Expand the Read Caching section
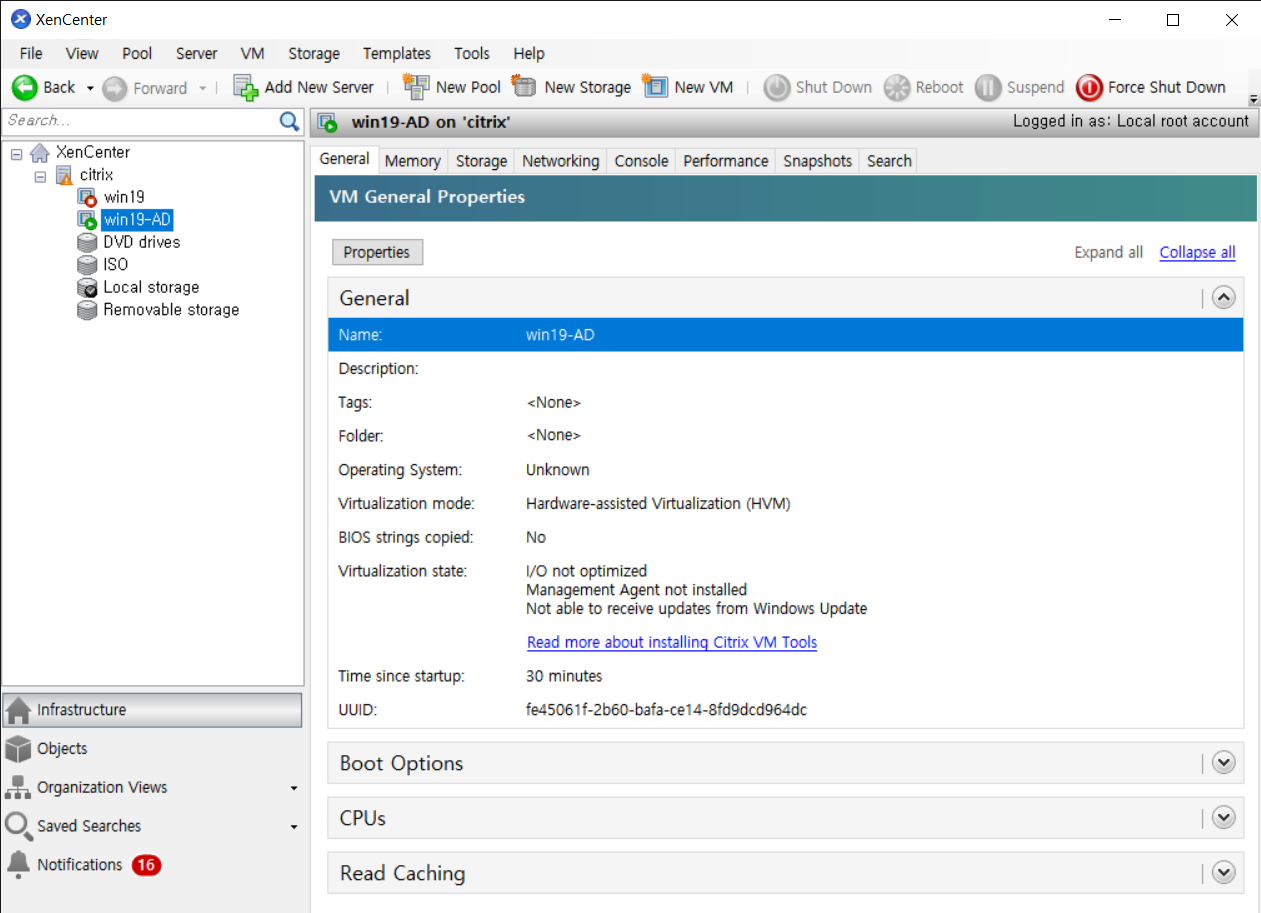The height and width of the screenshot is (913, 1261). (1224, 873)
